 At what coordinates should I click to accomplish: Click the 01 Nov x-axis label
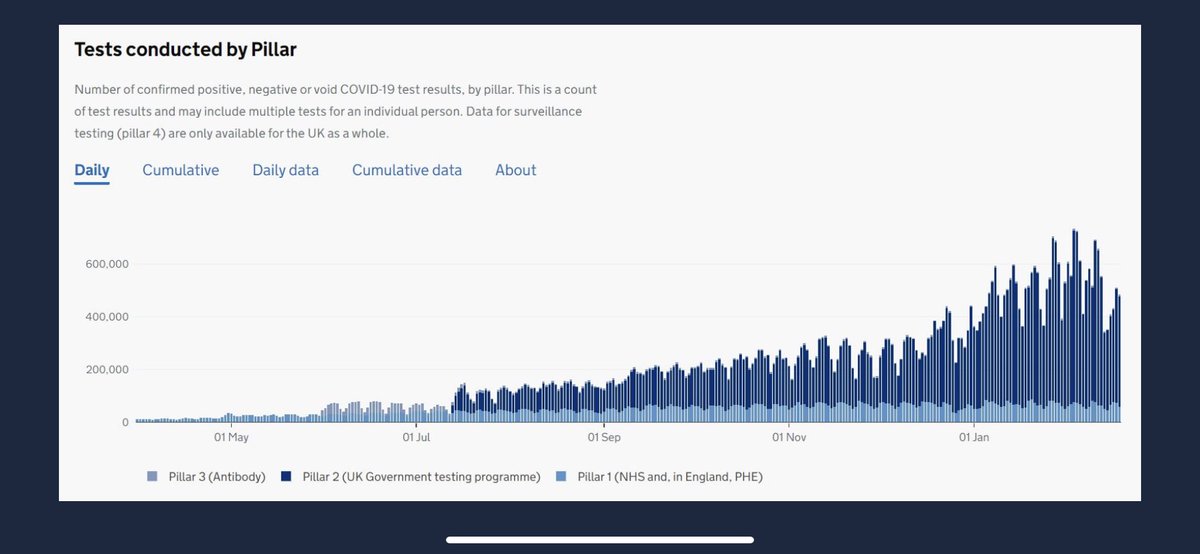(790, 437)
